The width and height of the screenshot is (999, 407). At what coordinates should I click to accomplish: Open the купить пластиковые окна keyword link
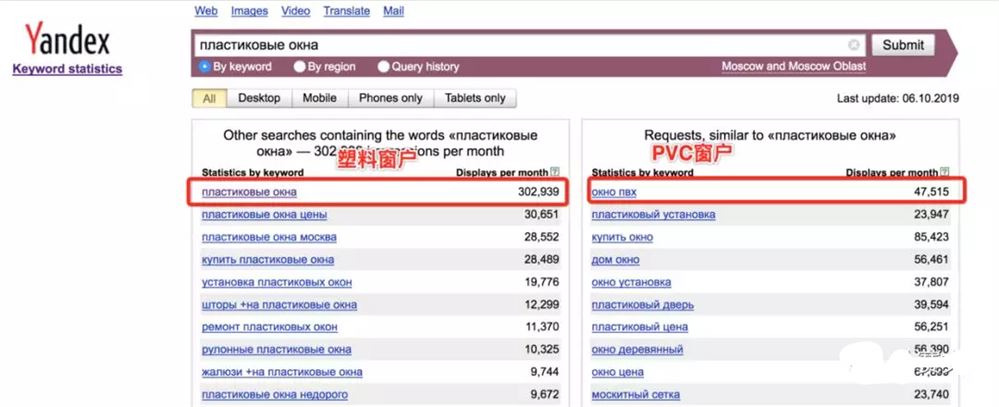tap(268, 259)
